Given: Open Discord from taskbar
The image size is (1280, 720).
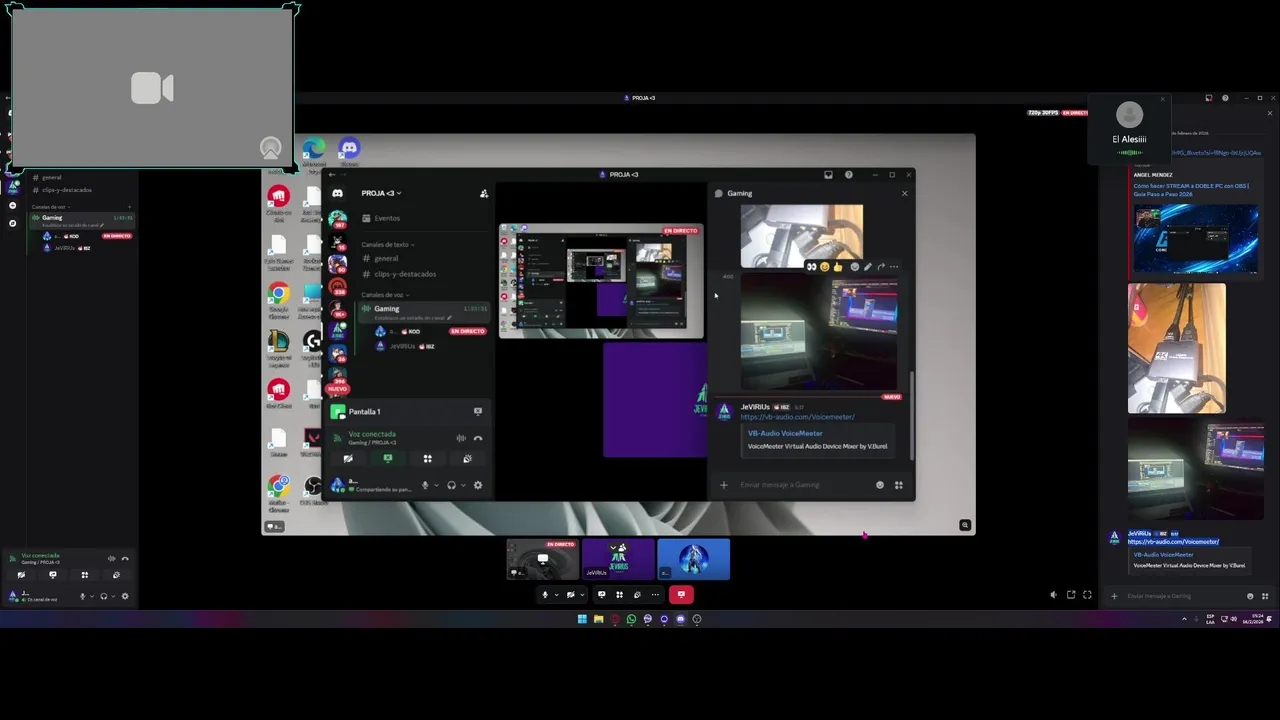Looking at the screenshot, I should [681, 619].
